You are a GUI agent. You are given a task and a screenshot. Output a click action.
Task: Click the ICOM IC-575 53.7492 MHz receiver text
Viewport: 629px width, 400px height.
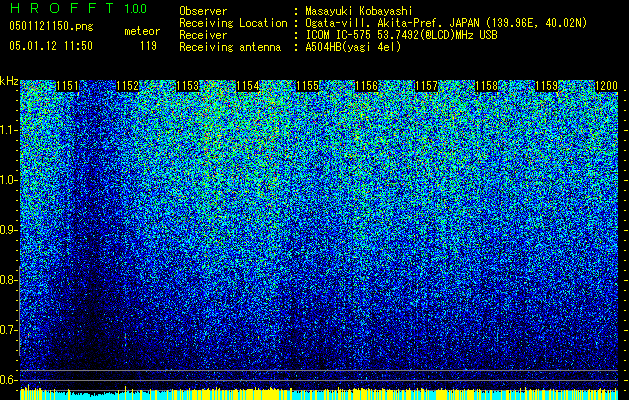(401, 35)
